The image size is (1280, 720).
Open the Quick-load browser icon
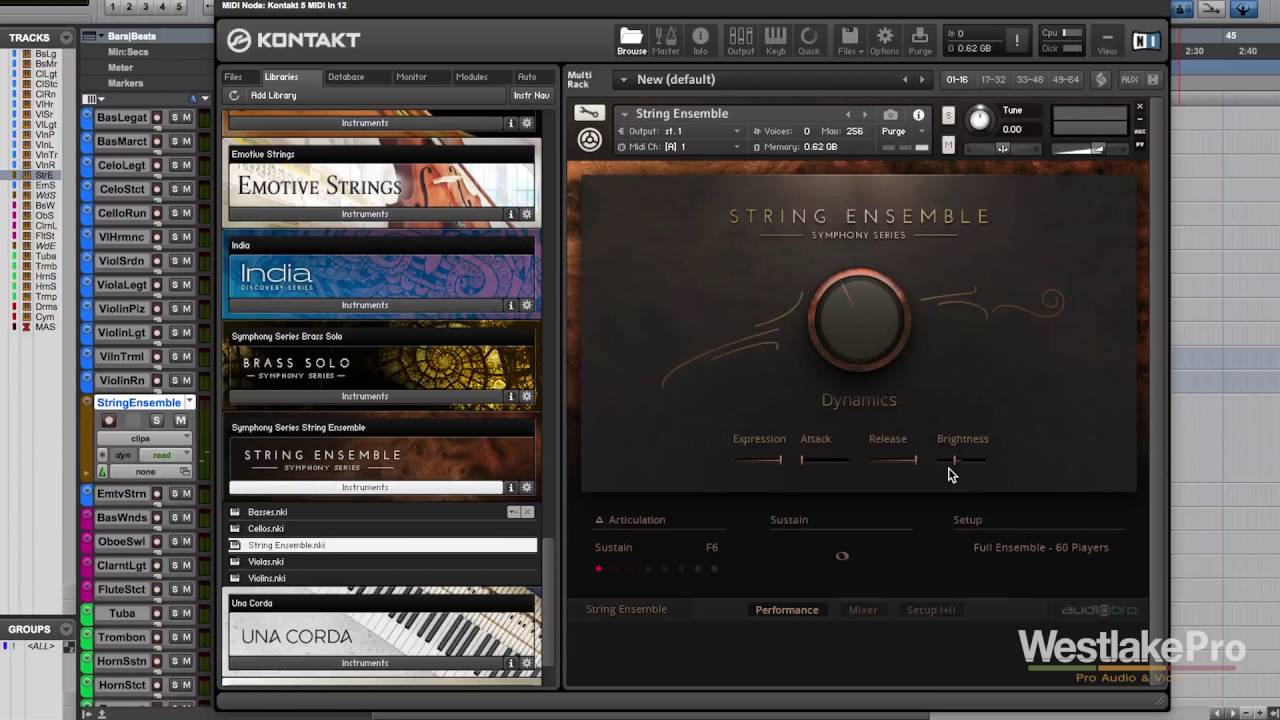click(809, 40)
